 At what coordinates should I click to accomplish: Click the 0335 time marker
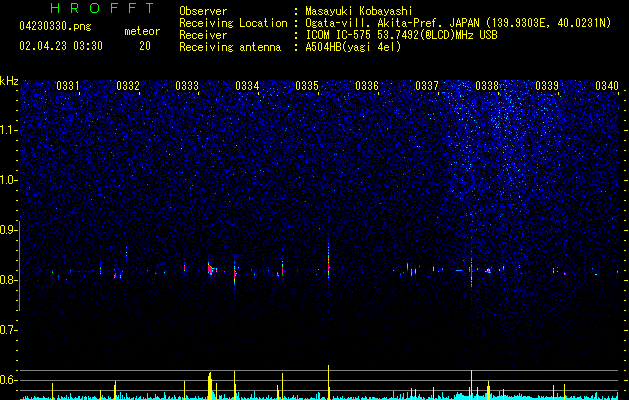point(307,86)
